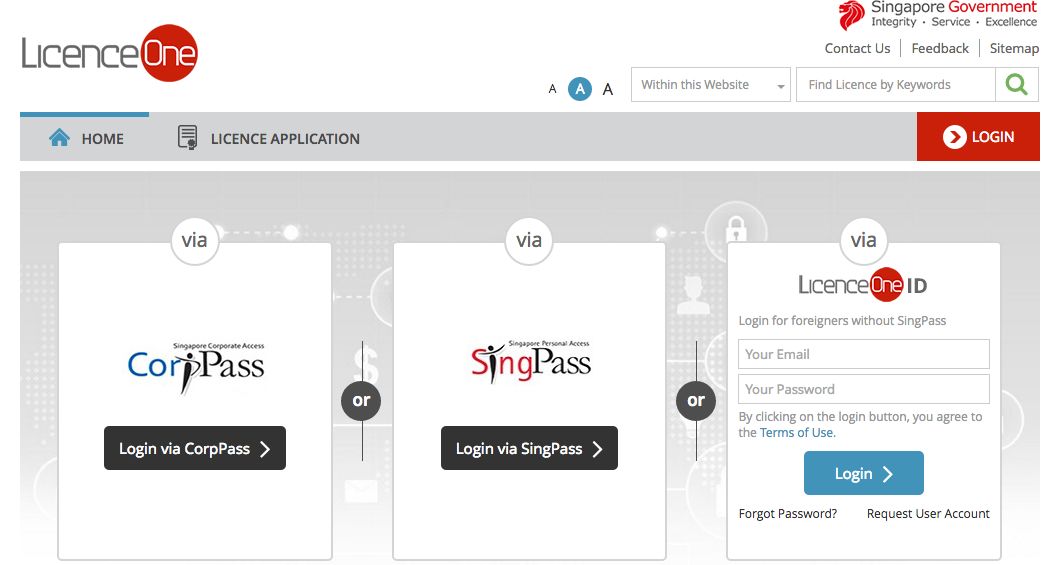Click the licence application document icon

coord(187,137)
